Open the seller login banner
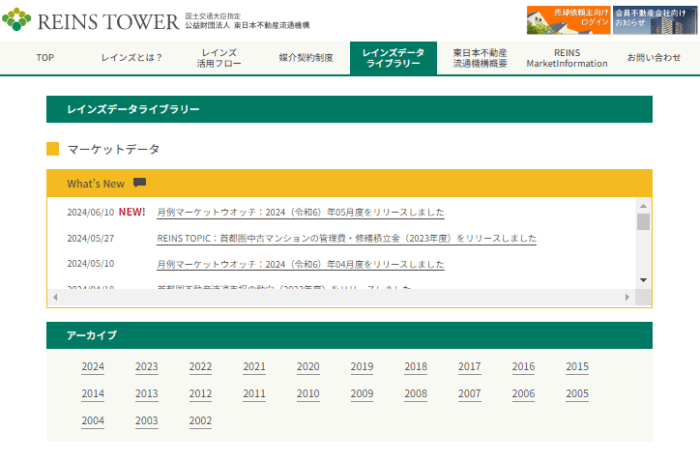 [x=568, y=20]
